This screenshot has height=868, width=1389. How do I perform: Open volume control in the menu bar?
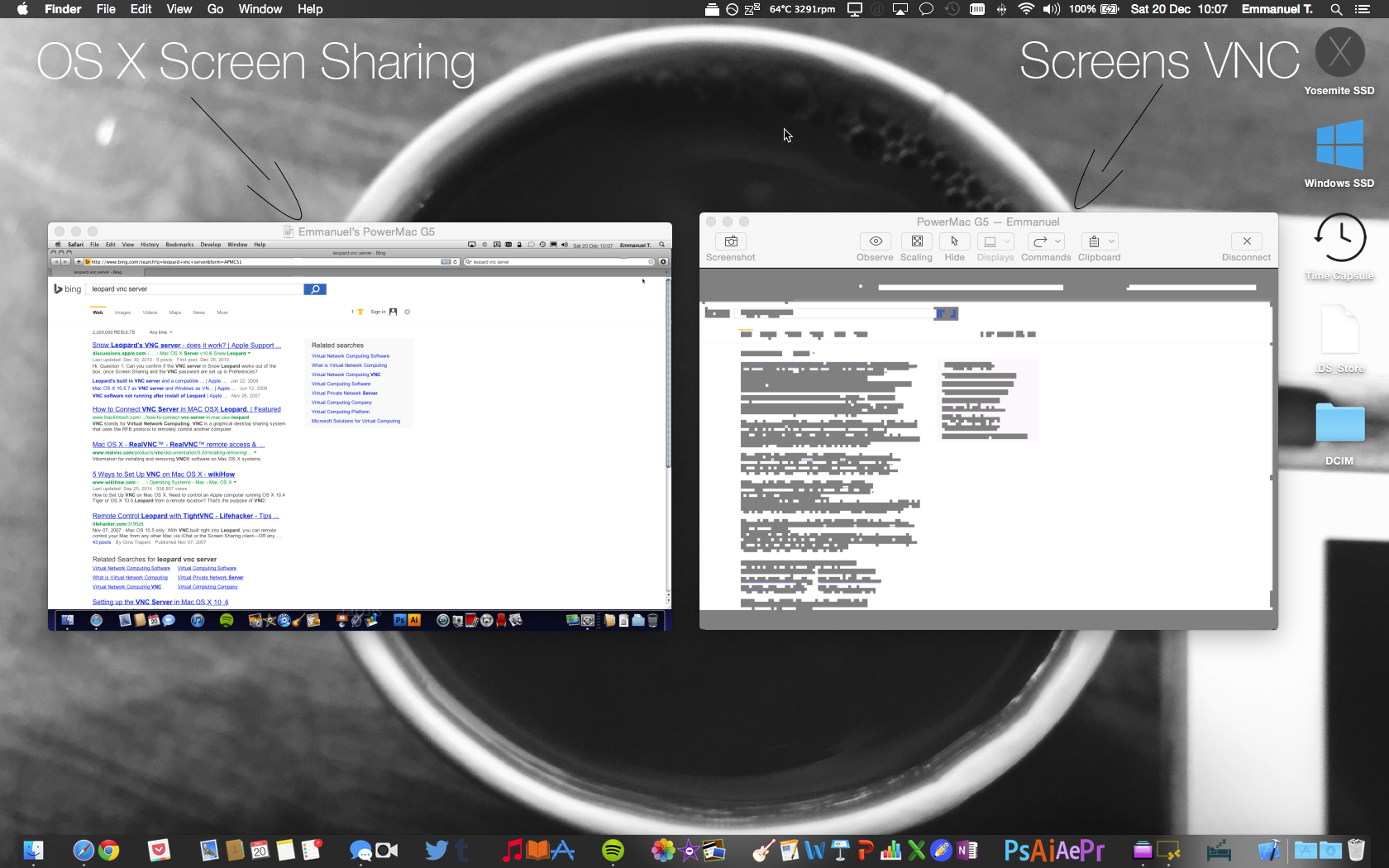click(1052, 9)
